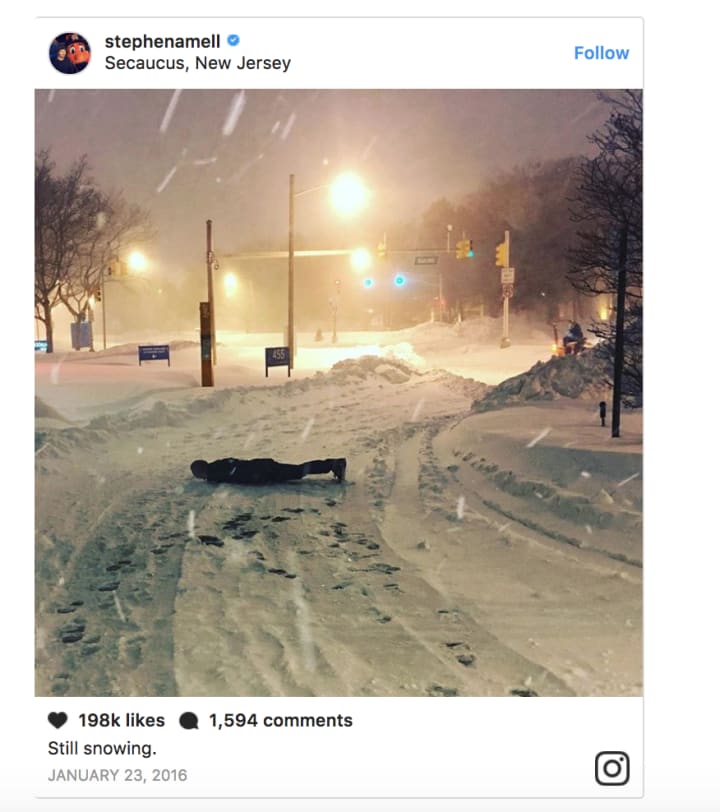The image size is (720, 812).
Task: View the 198k likes count
Action: pyautogui.click(x=122, y=720)
